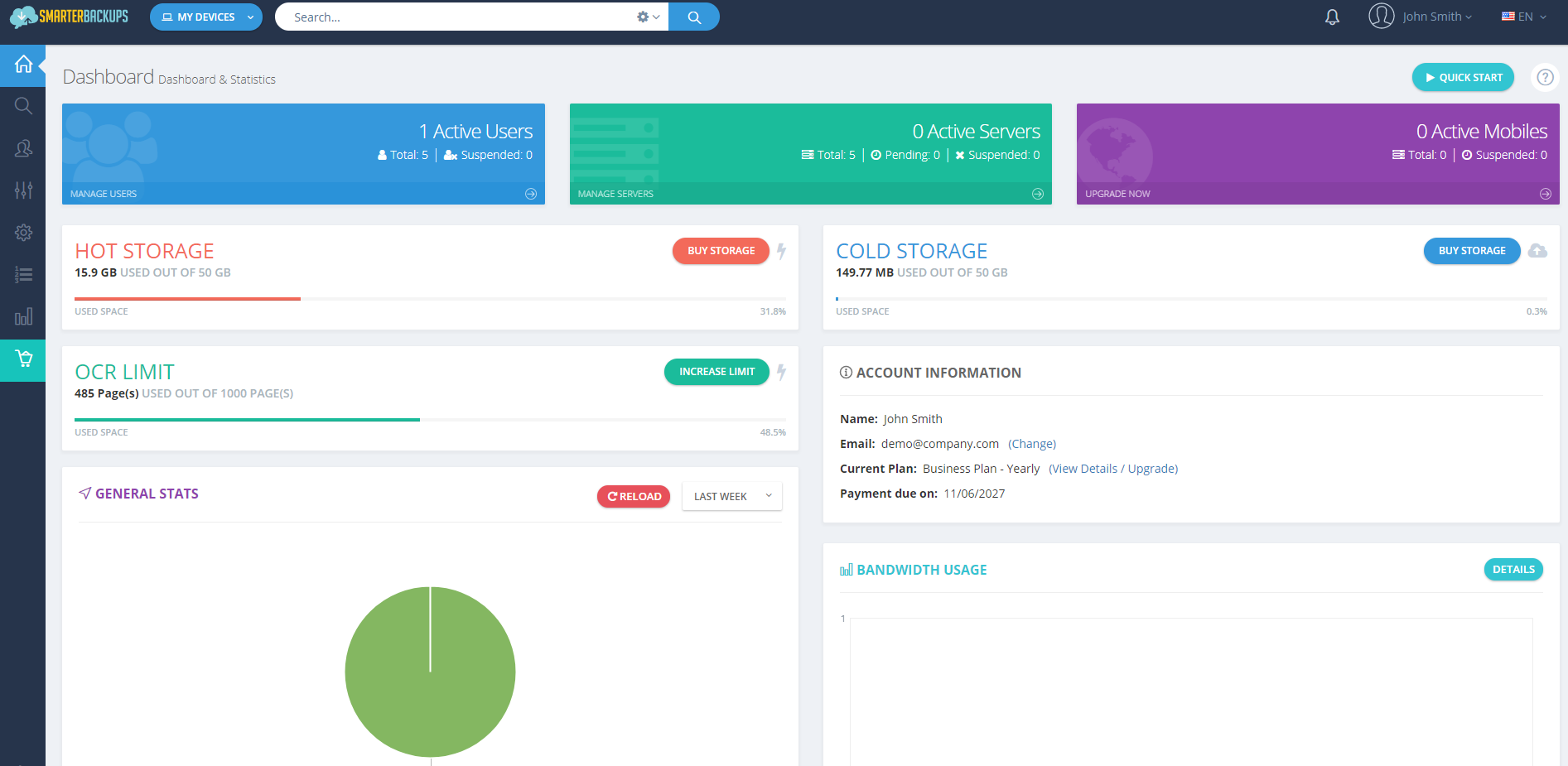The image size is (1568, 766).
Task: Open the My Devices dropdown
Action: pos(206,17)
